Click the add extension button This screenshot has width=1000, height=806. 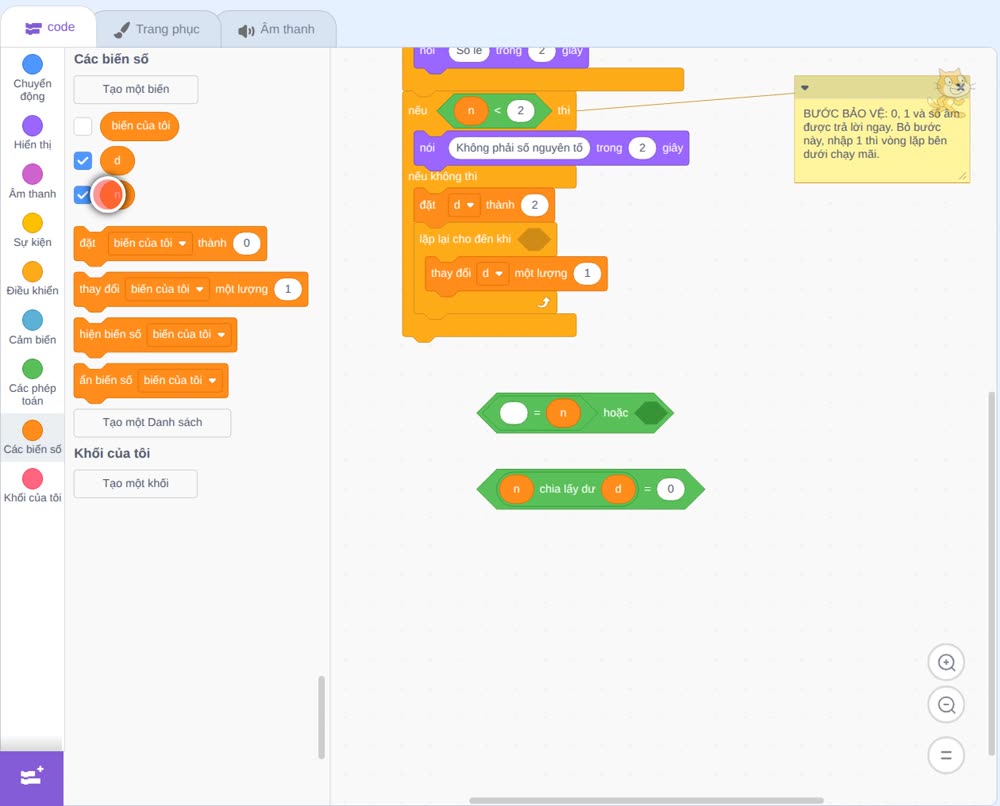click(x=32, y=777)
